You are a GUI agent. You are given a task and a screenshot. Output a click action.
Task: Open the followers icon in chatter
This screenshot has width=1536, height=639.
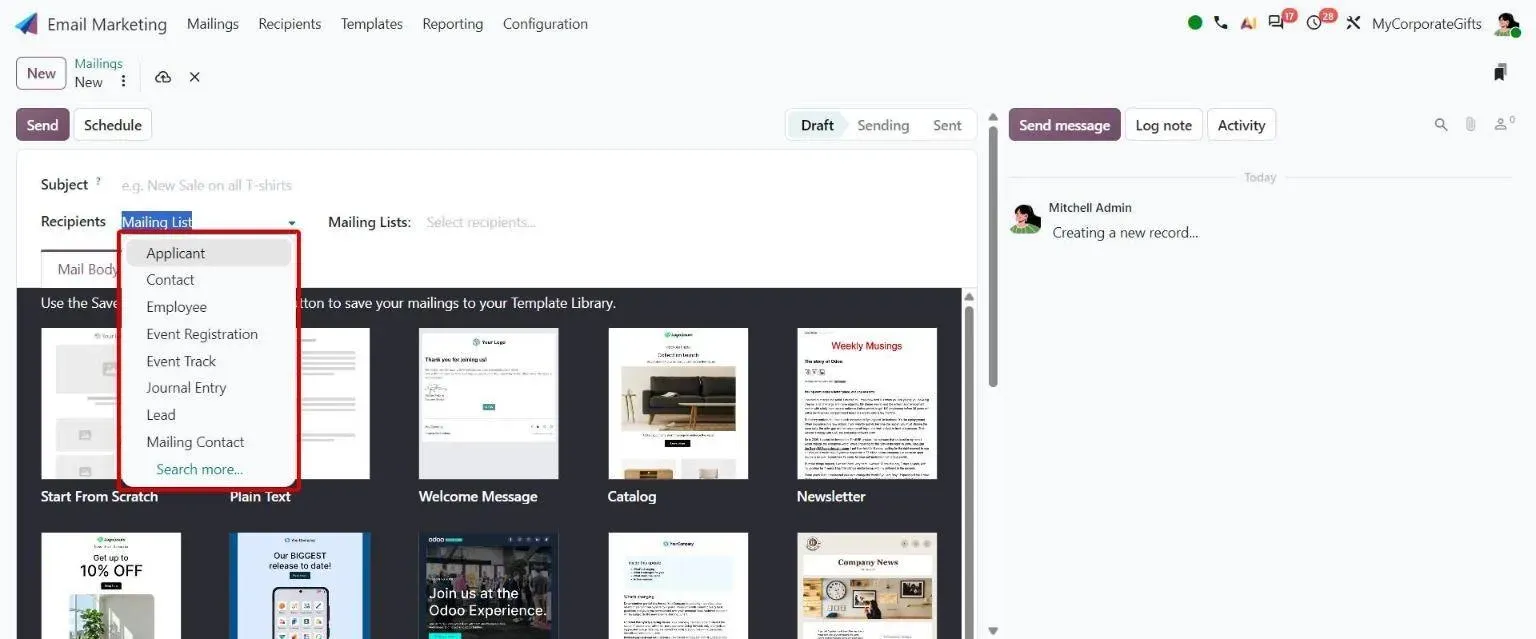(x=1503, y=124)
